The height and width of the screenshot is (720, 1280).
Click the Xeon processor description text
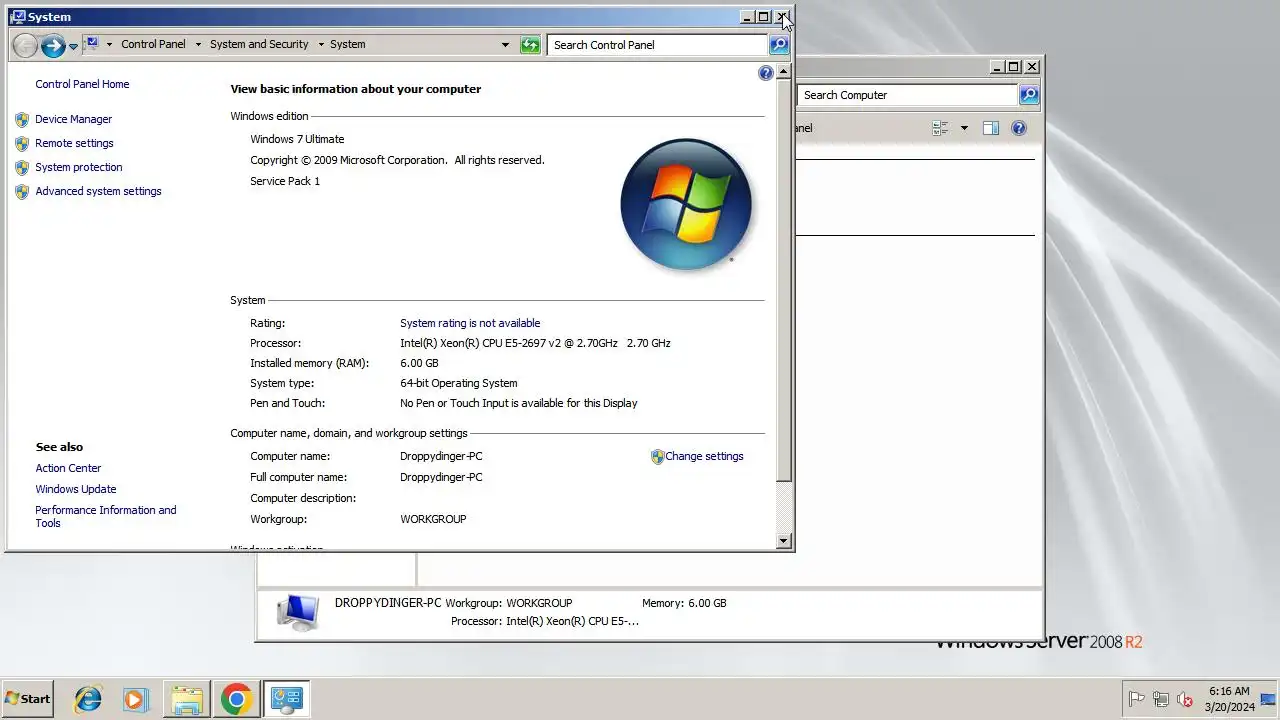pyautogui.click(x=535, y=343)
